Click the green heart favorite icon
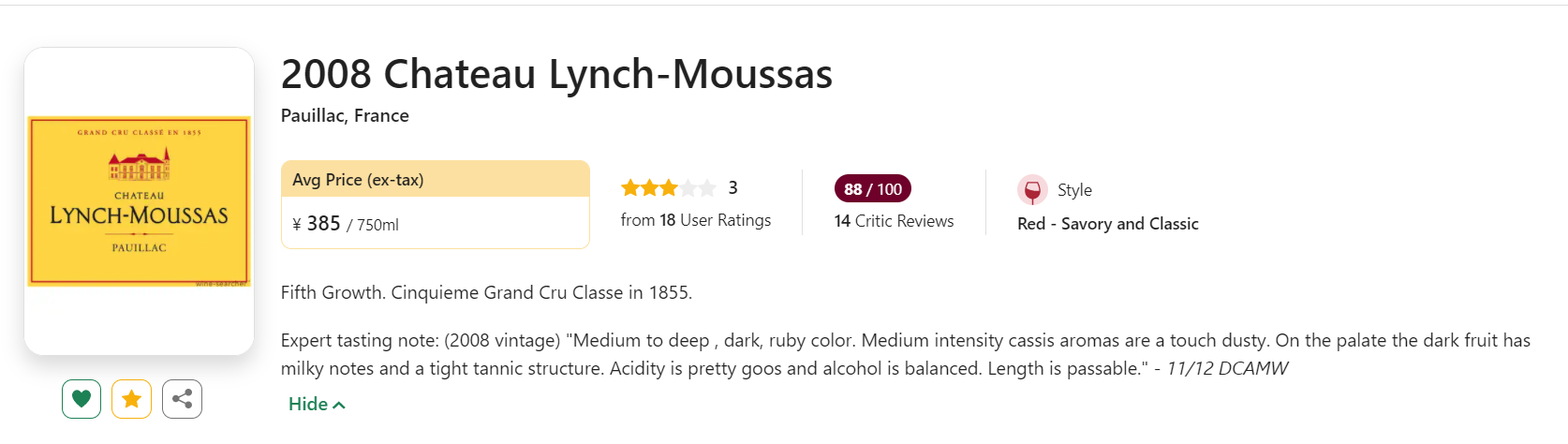The width and height of the screenshot is (1568, 444). (x=81, y=399)
